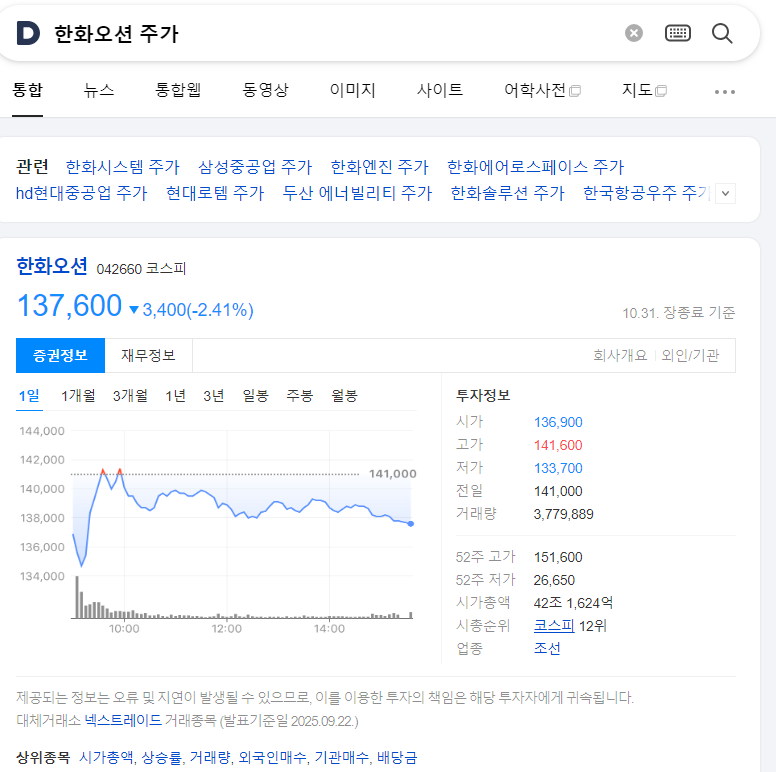Open the 코스피 market cap ranking link

coord(554,626)
